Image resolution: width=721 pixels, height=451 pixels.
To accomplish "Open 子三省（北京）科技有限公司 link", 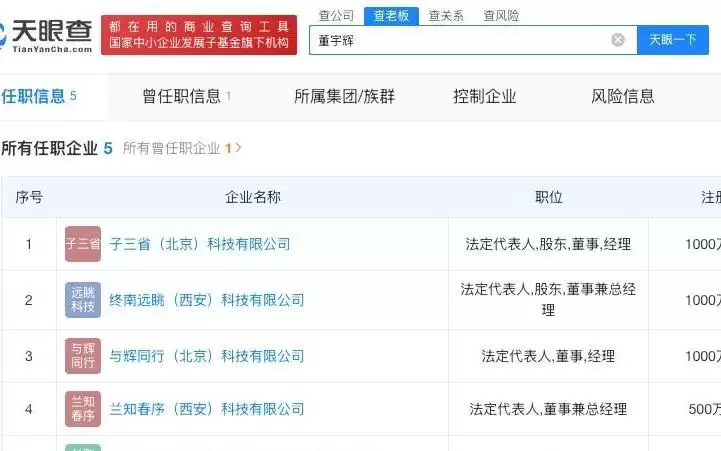I will tap(200, 244).
